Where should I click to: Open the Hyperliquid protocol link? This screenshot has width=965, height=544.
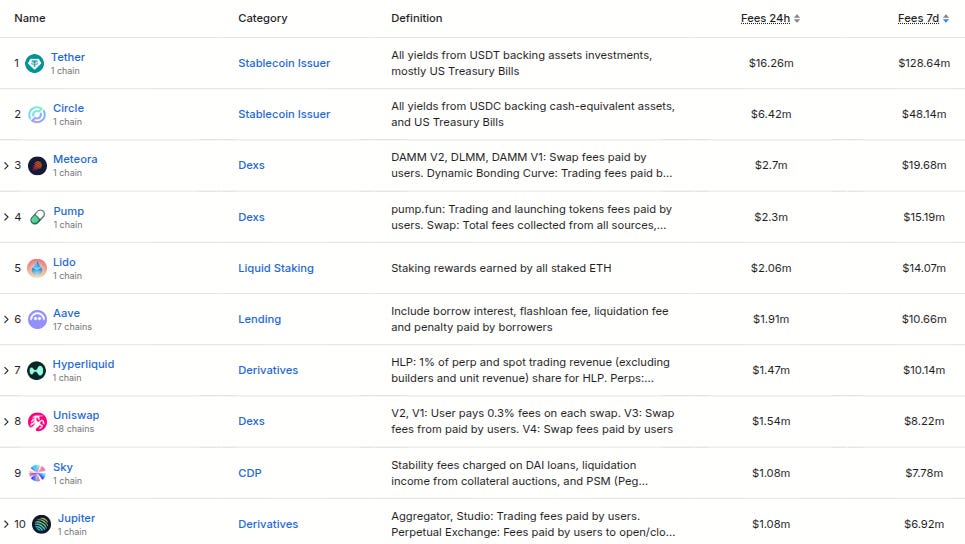click(x=83, y=364)
